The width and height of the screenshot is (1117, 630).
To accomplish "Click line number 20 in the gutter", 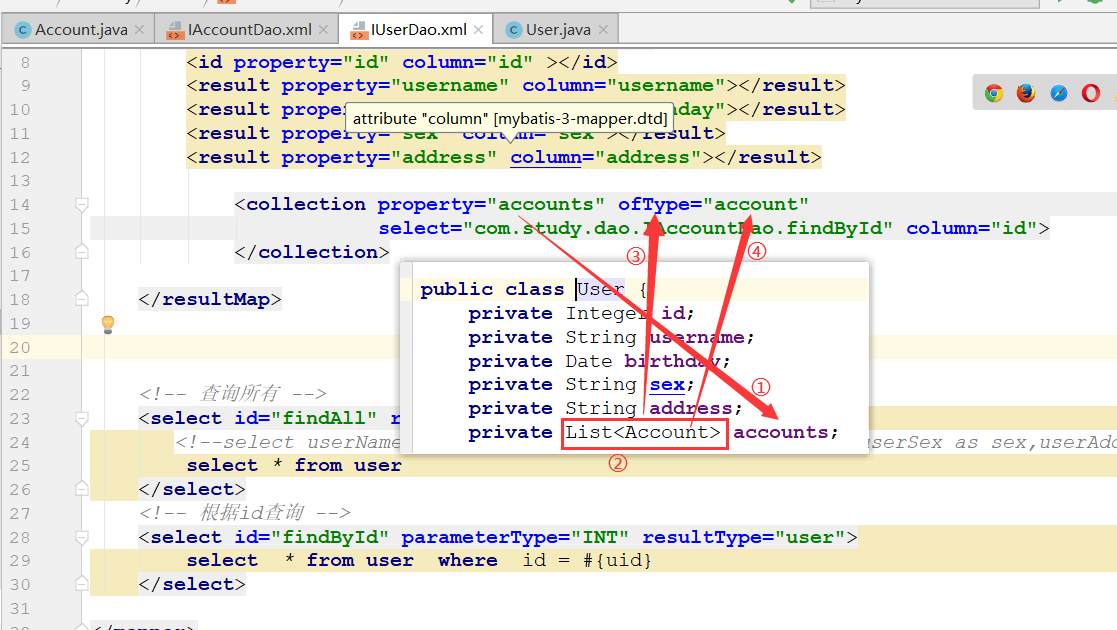I will coord(21,347).
